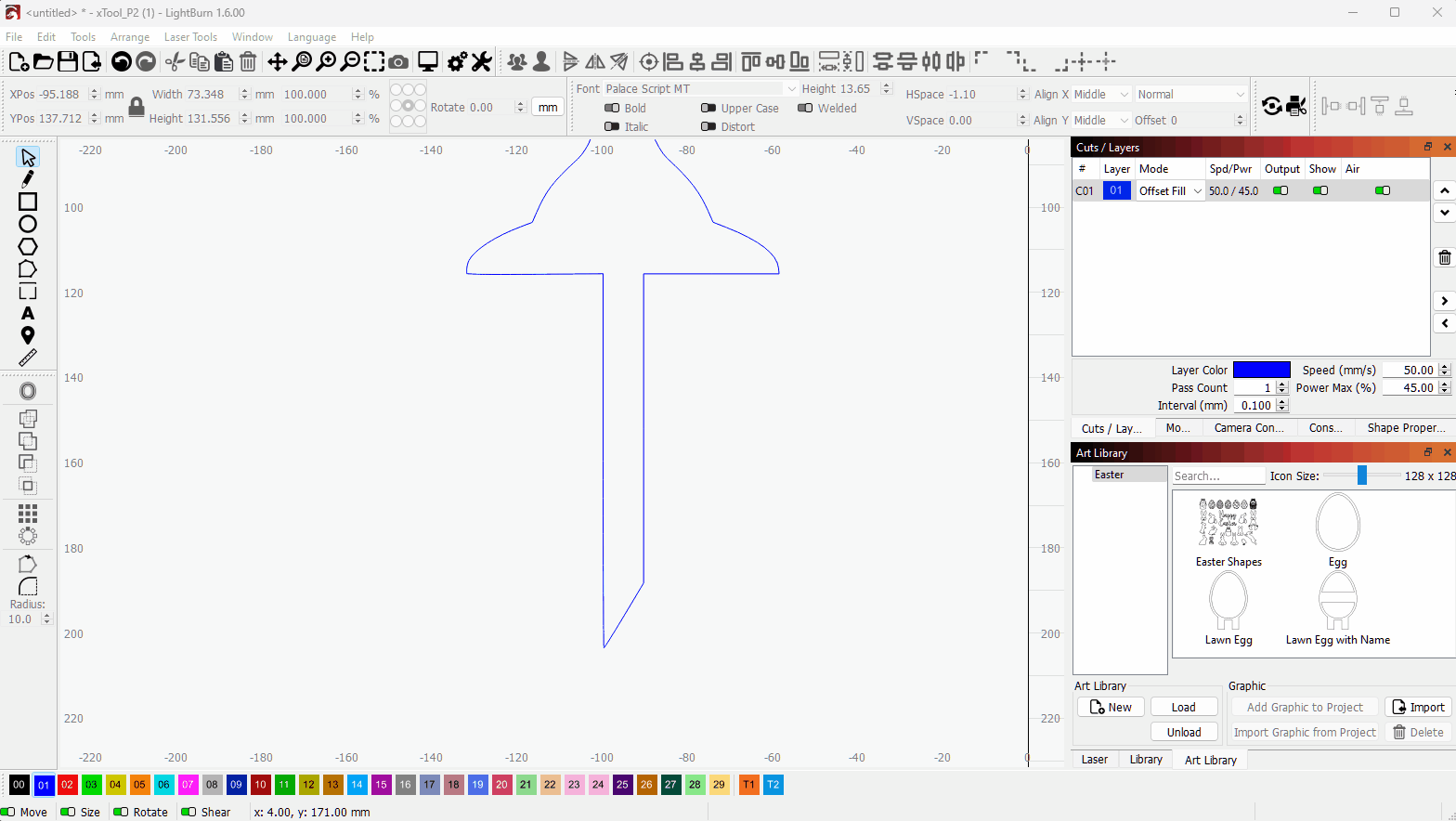Switch to the Laser tab
The image size is (1456, 821).
[1094, 760]
